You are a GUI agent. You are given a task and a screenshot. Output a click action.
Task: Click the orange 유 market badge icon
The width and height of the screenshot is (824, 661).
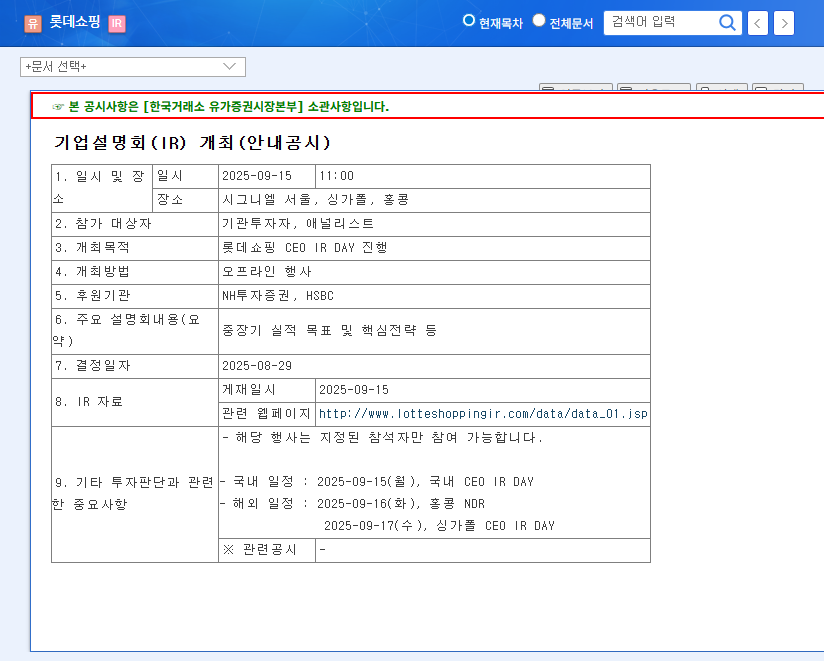coord(33,24)
